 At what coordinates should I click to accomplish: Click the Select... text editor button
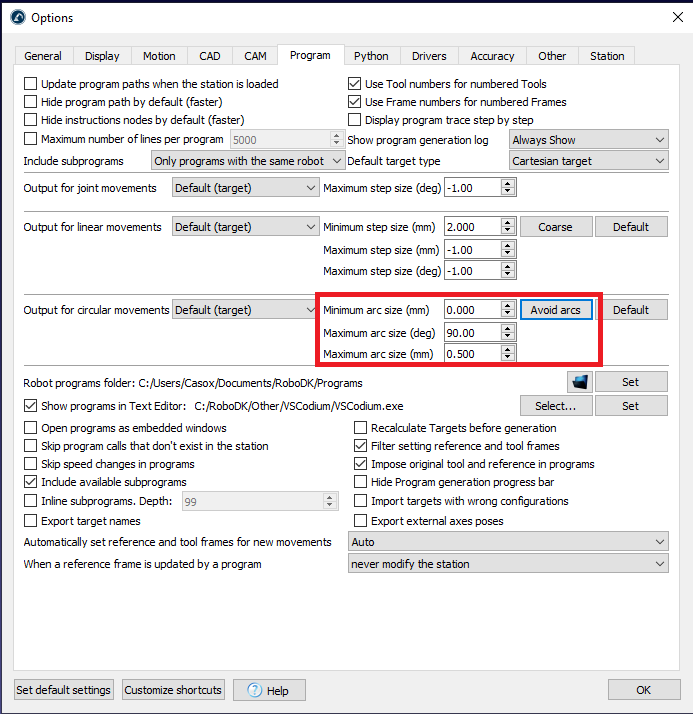tap(555, 406)
